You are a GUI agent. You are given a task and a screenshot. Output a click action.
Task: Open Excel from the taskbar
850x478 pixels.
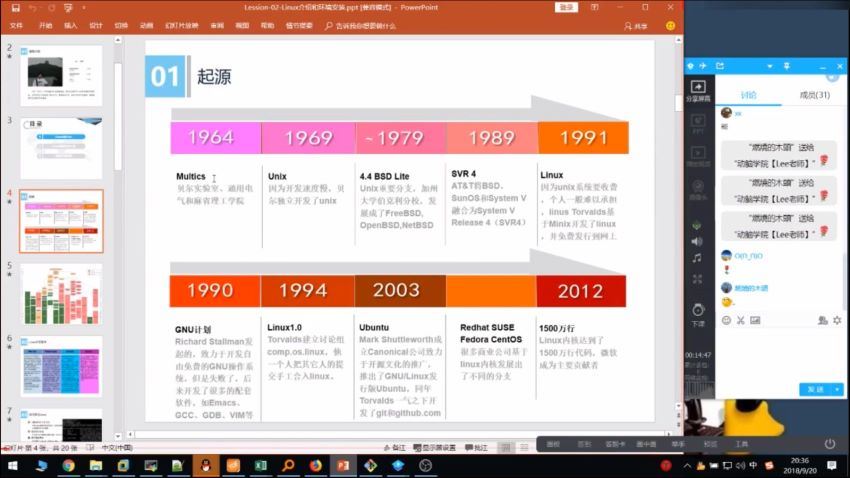click(x=261, y=466)
